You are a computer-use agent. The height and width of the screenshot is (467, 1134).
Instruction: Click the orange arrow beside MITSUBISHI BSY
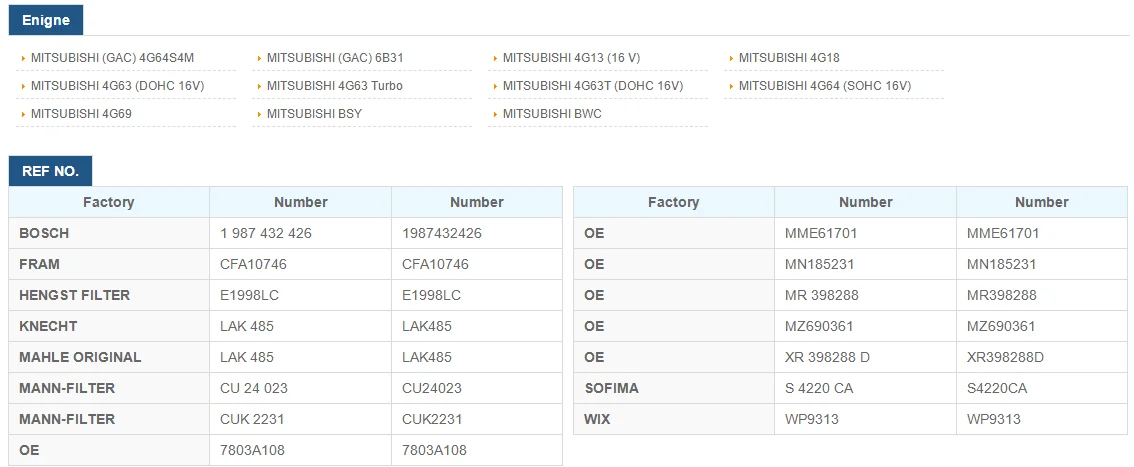coord(260,114)
